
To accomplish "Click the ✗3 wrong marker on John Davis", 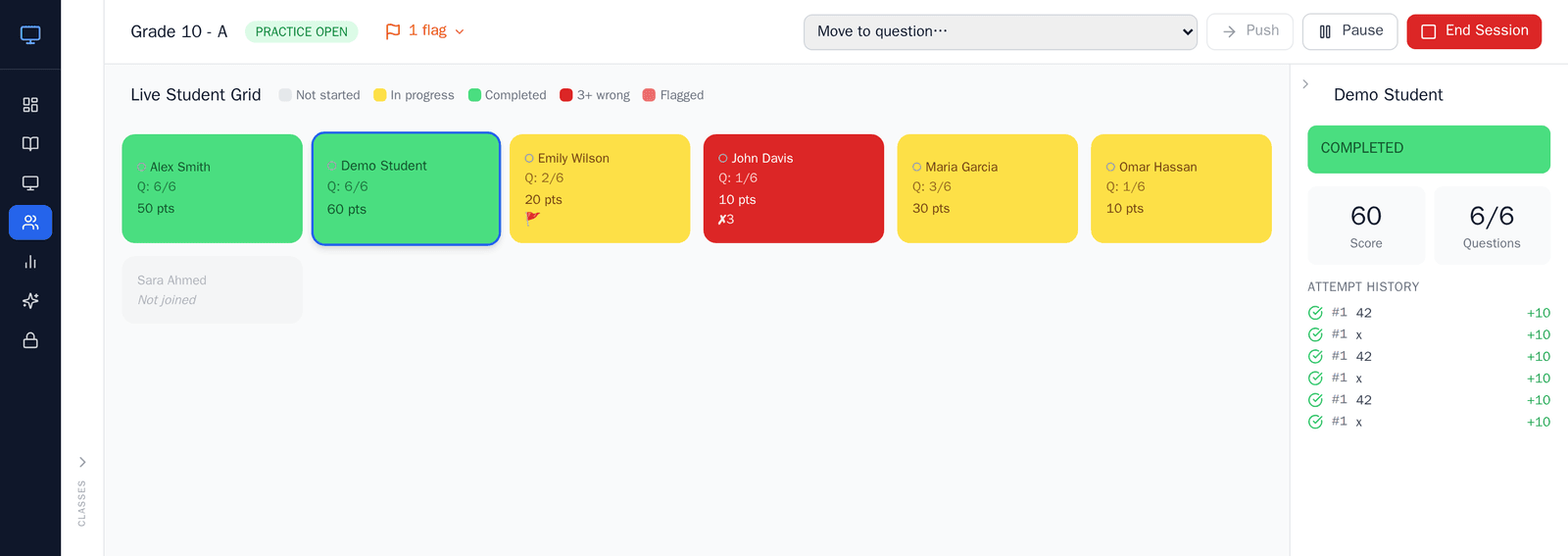I will coord(726,220).
